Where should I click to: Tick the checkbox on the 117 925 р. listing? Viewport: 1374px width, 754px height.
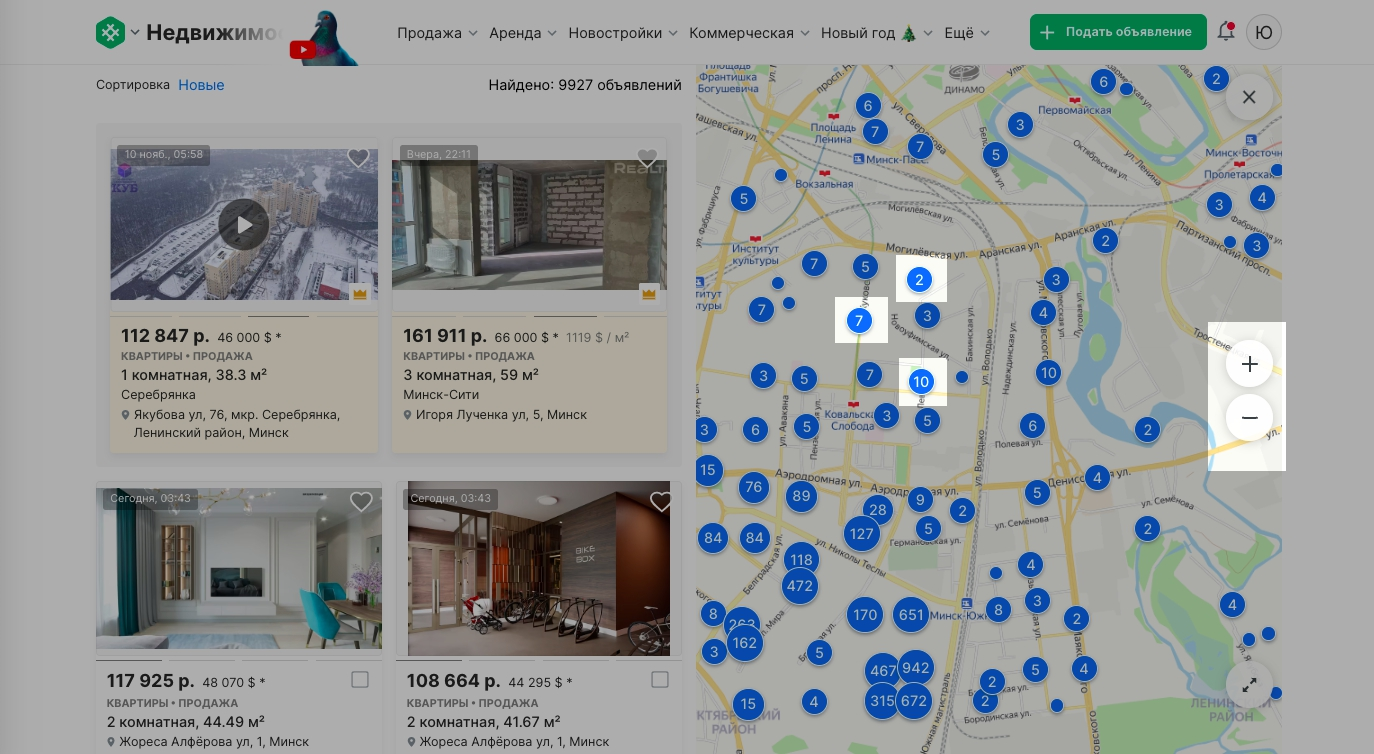tap(360, 680)
